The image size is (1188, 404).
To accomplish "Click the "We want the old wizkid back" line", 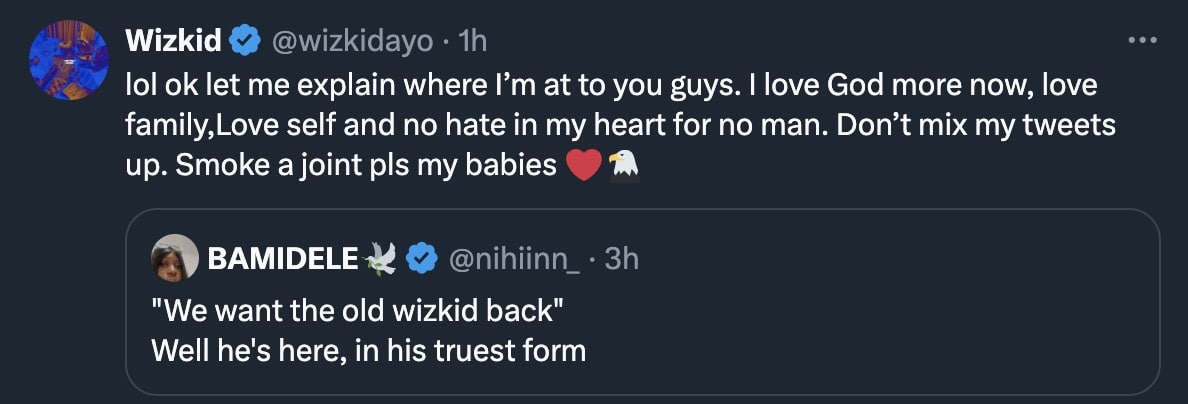I will coord(358,311).
